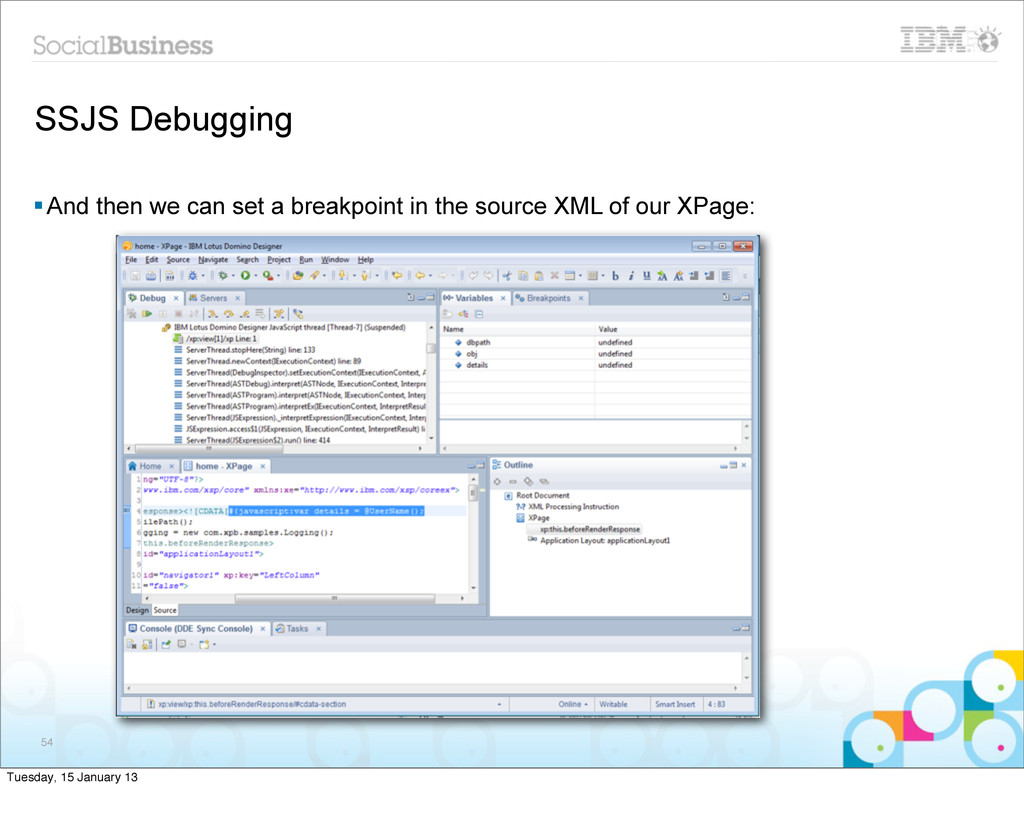Click the Terminate icon in Debug toolbar

(178, 314)
